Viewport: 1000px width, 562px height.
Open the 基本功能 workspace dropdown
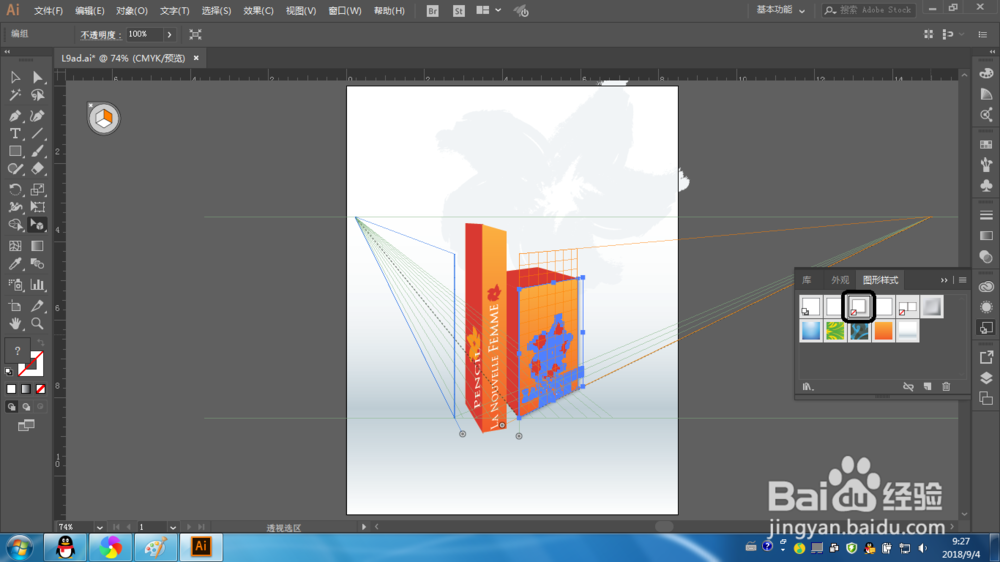780,10
